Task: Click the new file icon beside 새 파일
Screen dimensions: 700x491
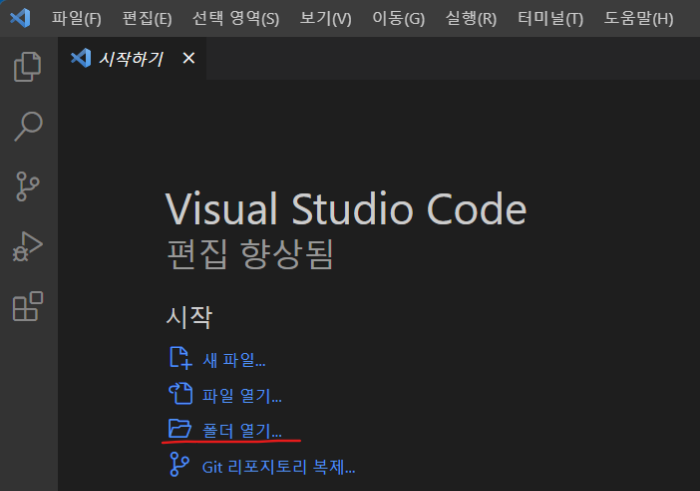Action: [180, 358]
